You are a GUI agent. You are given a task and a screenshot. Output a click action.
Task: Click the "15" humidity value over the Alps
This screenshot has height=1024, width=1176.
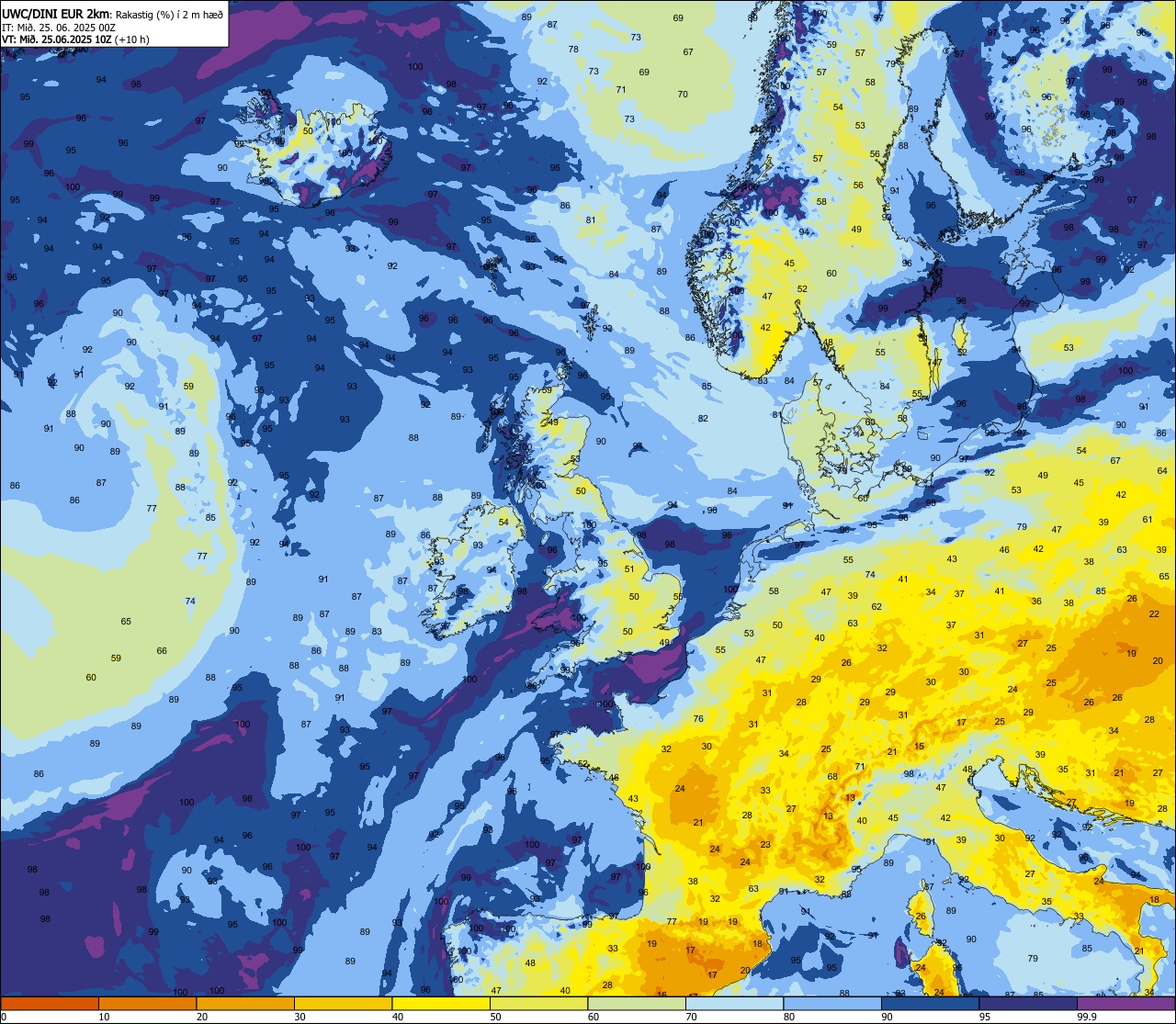click(x=920, y=747)
